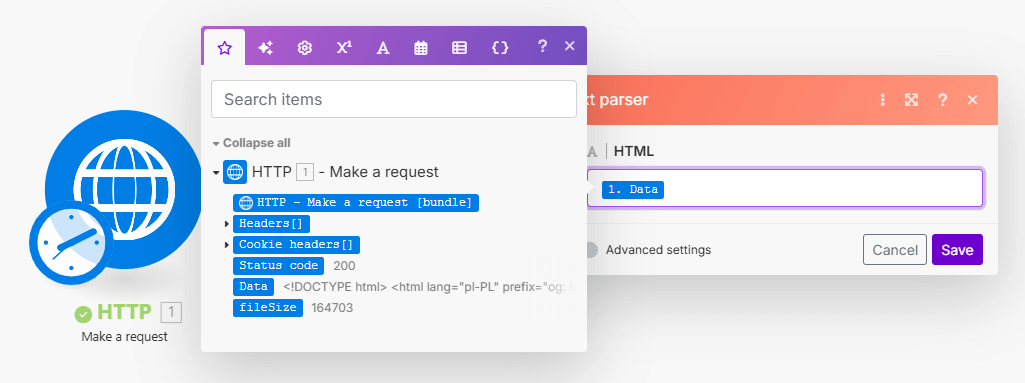Viewport: 1025px width, 383px height.
Task: Open the custom variables braces tab
Action: click(500, 47)
